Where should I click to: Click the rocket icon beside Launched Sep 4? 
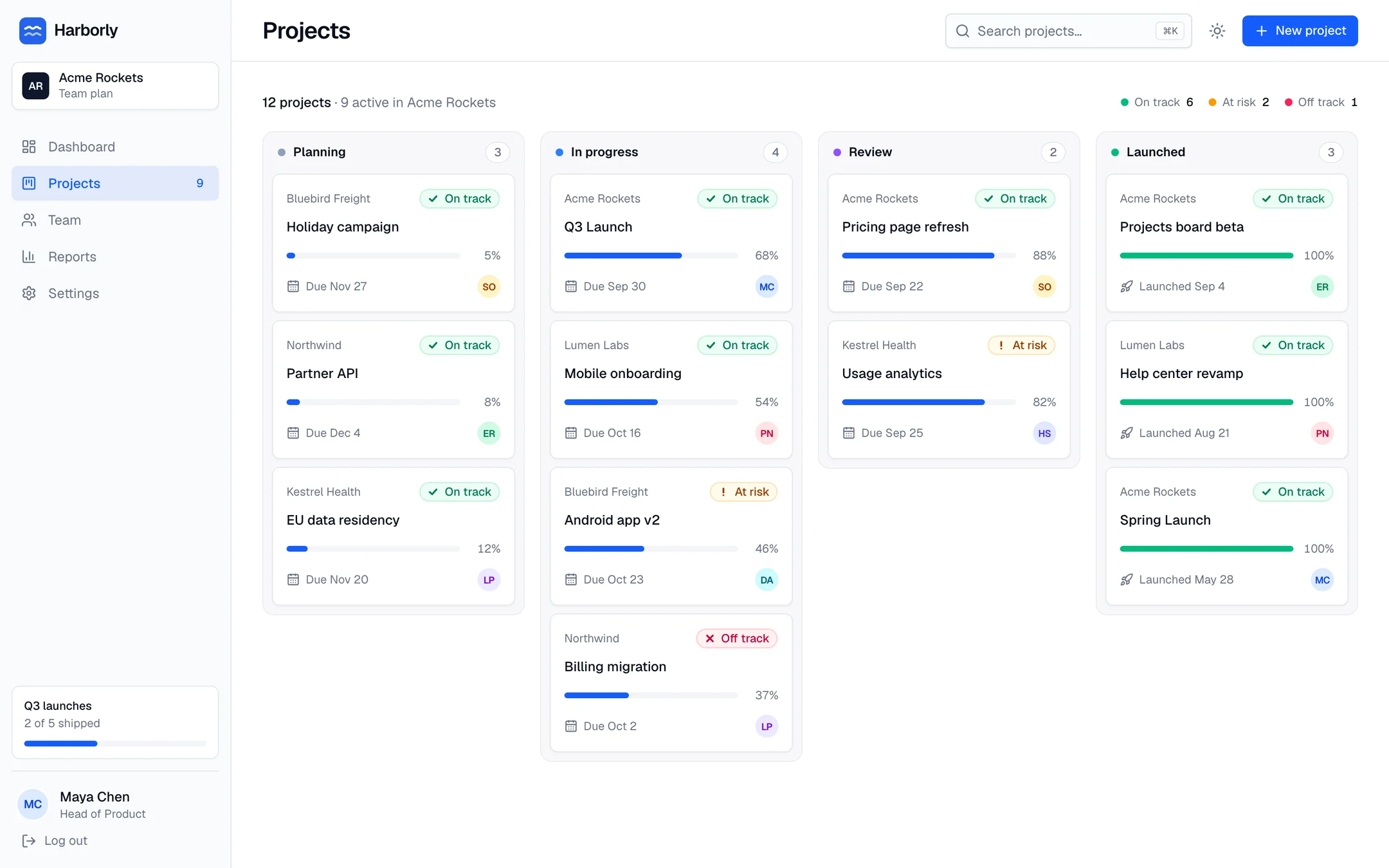point(1127,286)
